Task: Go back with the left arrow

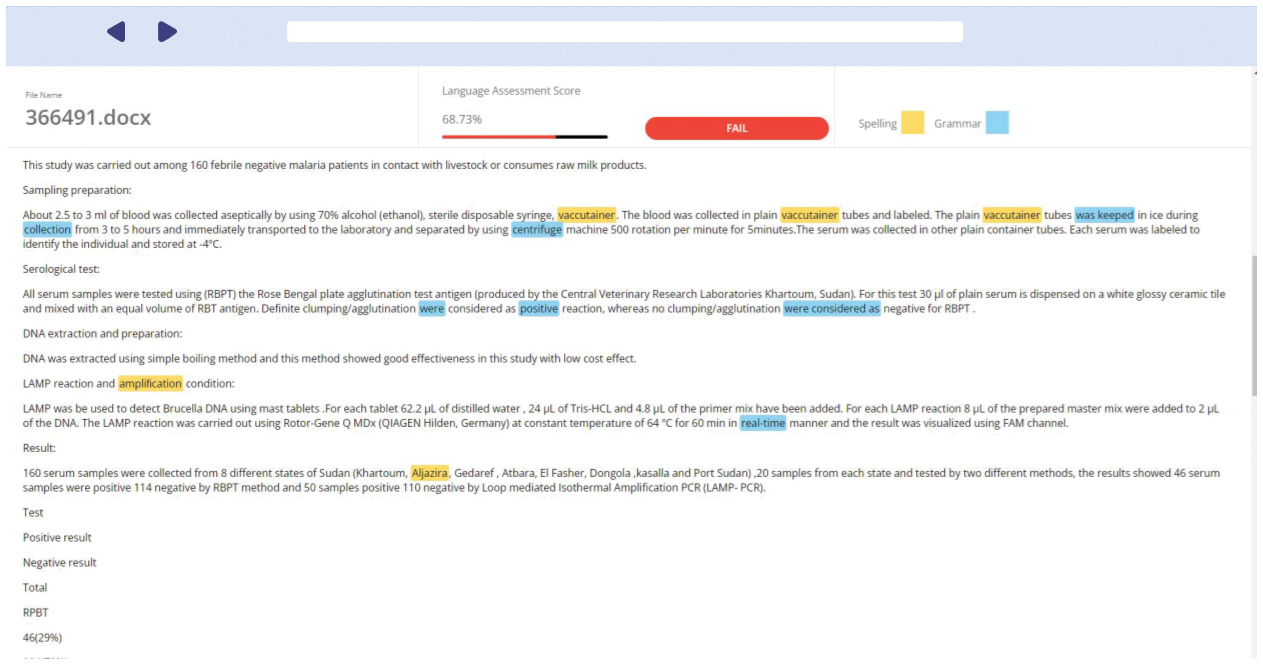Action: (x=116, y=32)
